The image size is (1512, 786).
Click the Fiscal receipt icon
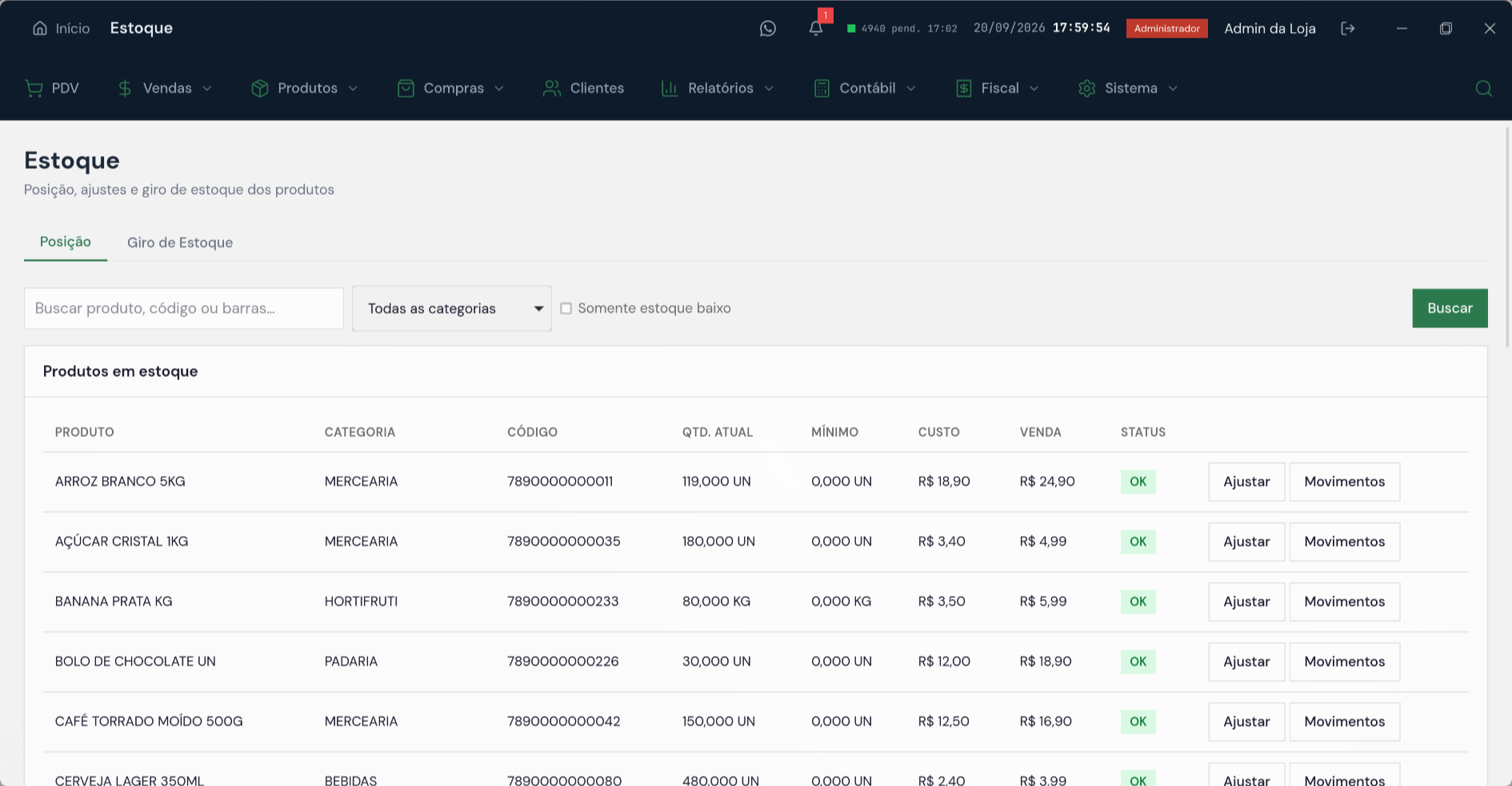point(963,88)
